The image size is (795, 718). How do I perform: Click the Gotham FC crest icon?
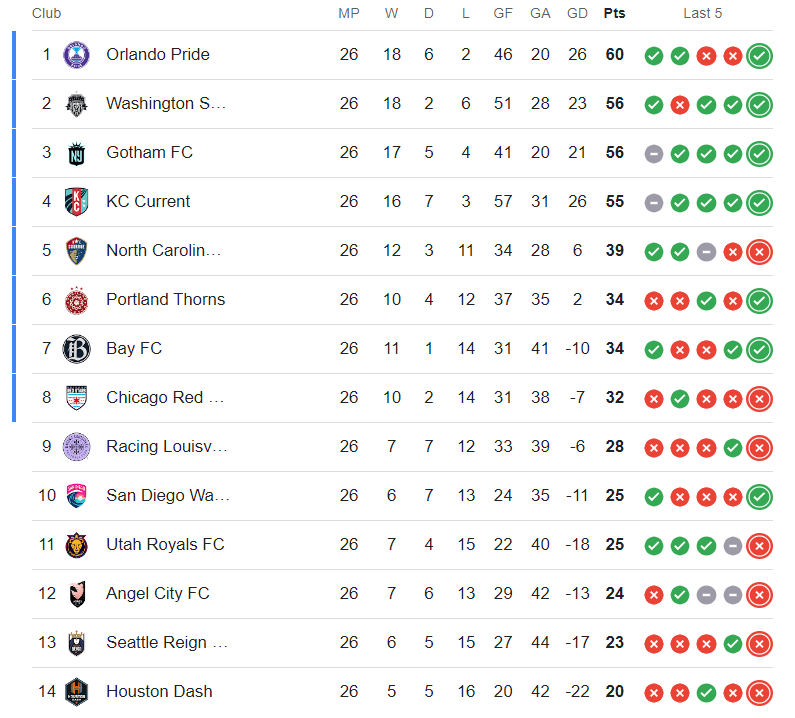tap(77, 153)
